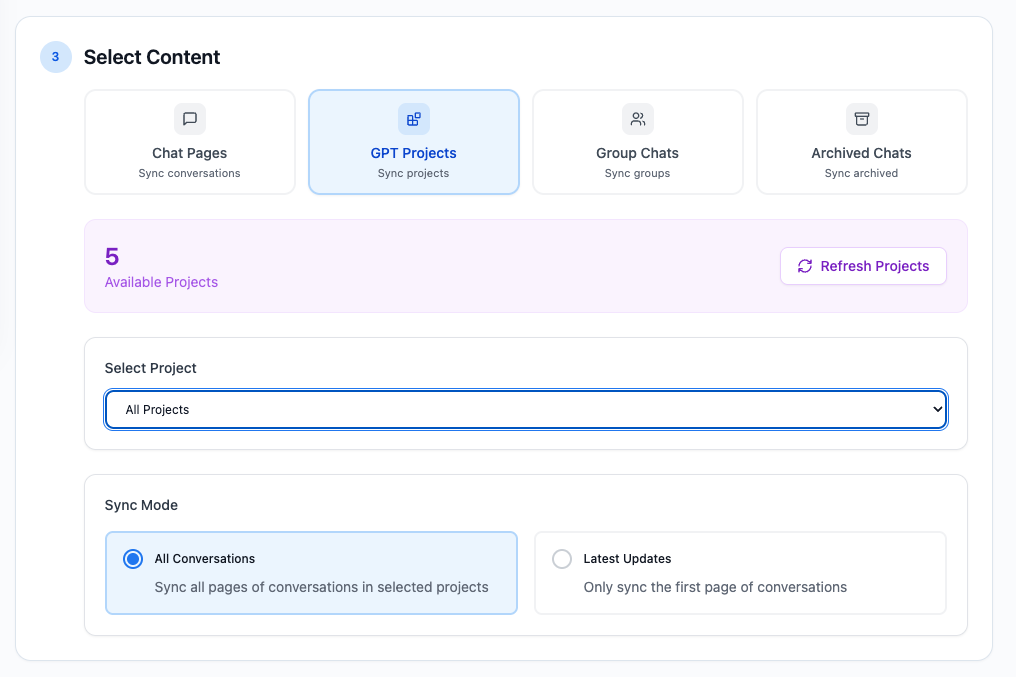1016x677 pixels.
Task: Click the Sync Mode heading
Action: [141, 505]
